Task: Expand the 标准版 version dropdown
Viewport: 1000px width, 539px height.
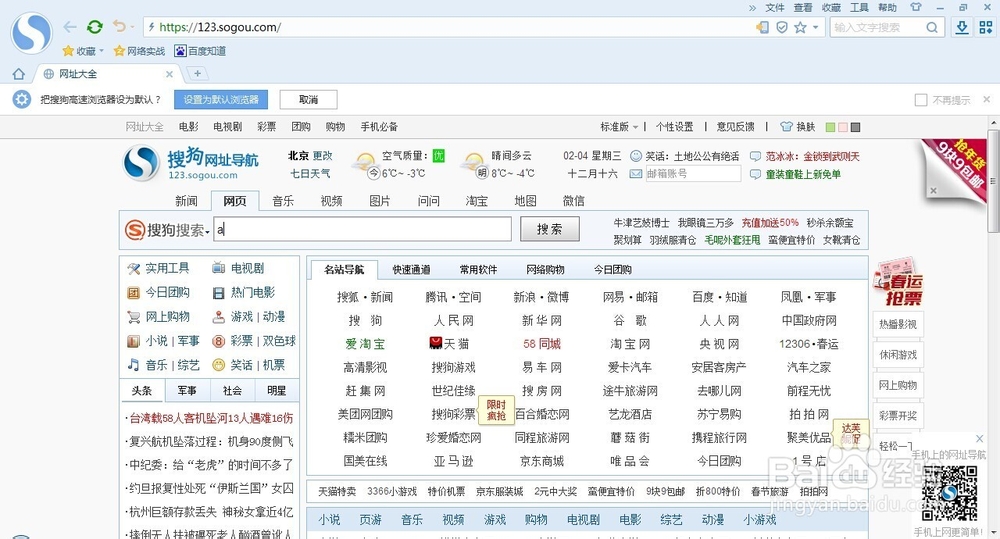Action: pyautogui.click(x=619, y=127)
